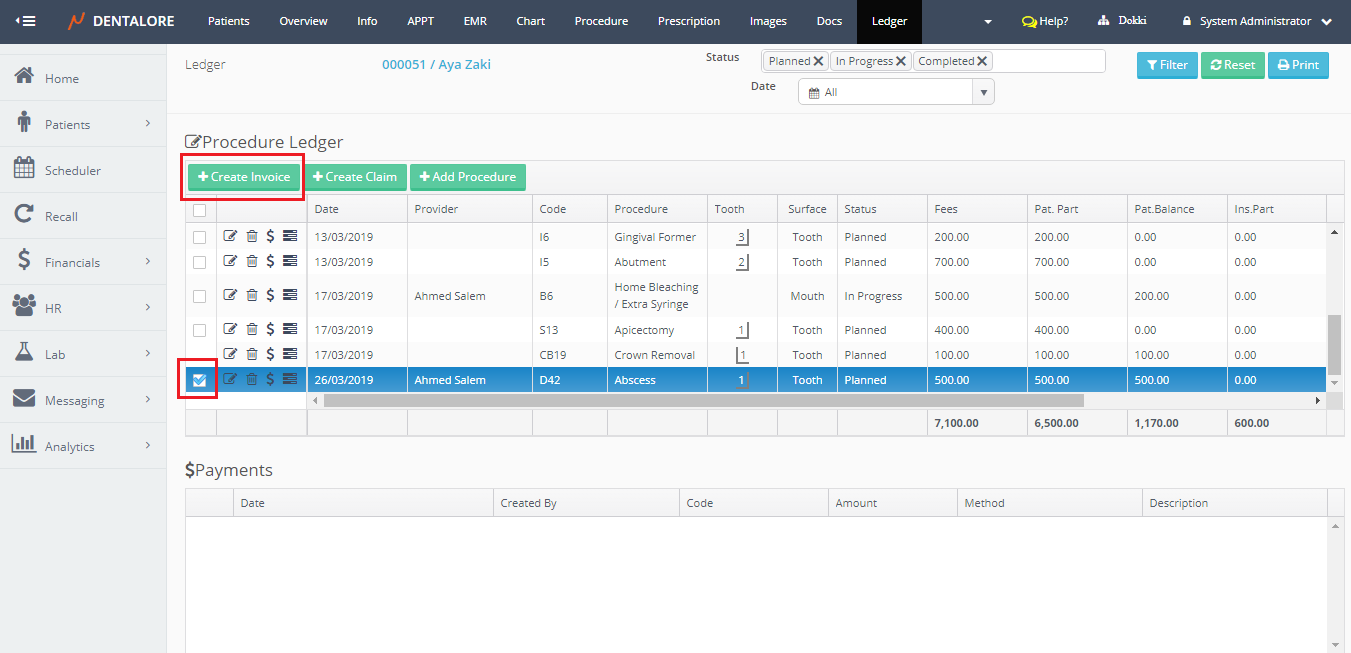
Task: Click the trash icon for Abutment row
Action: click(x=251, y=262)
